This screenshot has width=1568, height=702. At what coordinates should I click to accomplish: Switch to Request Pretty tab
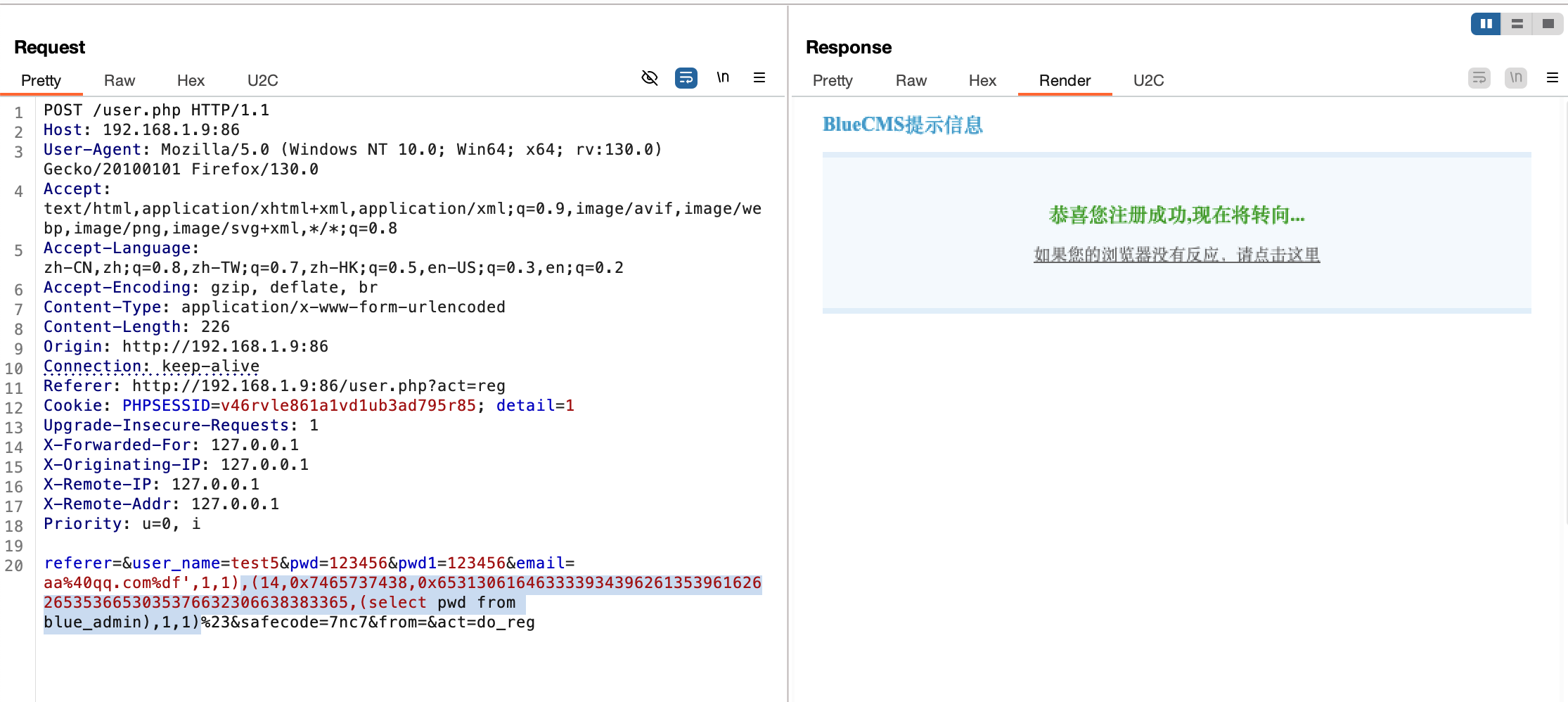41,80
